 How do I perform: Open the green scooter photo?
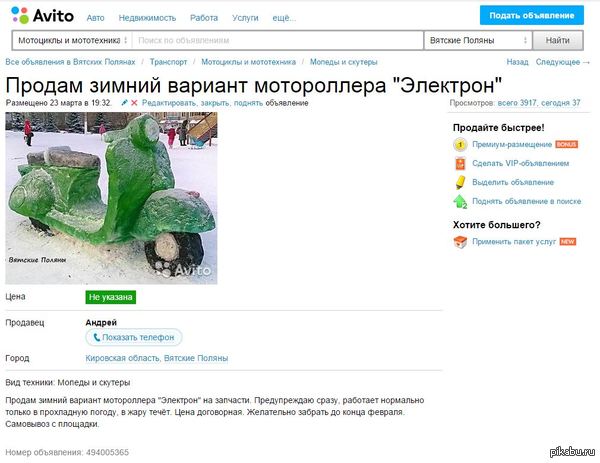tap(111, 198)
